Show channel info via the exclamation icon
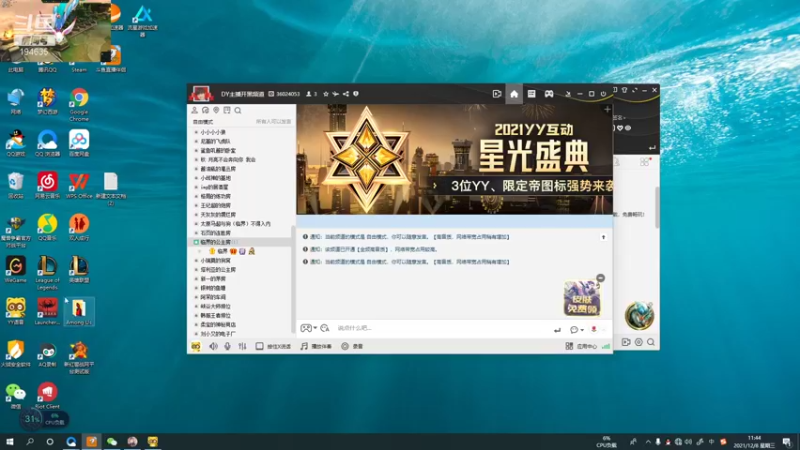The height and width of the screenshot is (450, 800). click(x=356, y=94)
